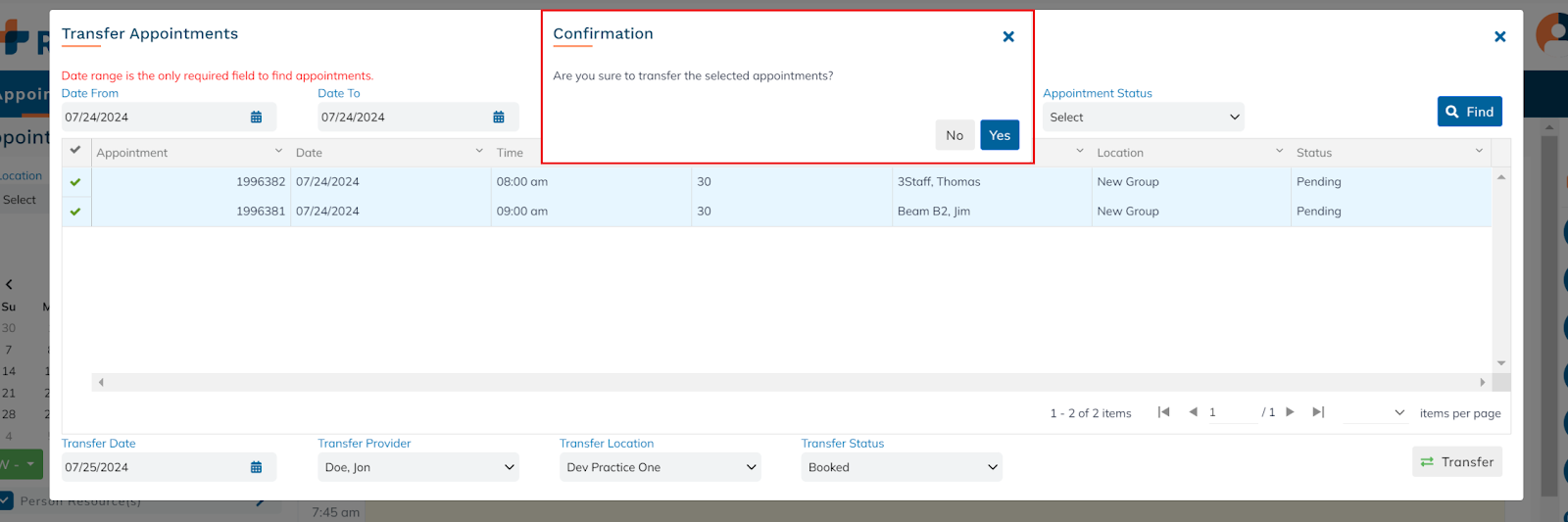Viewport: 1568px width, 522px height.
Task: Jump to the last page of results
Action: (1318, 412)
